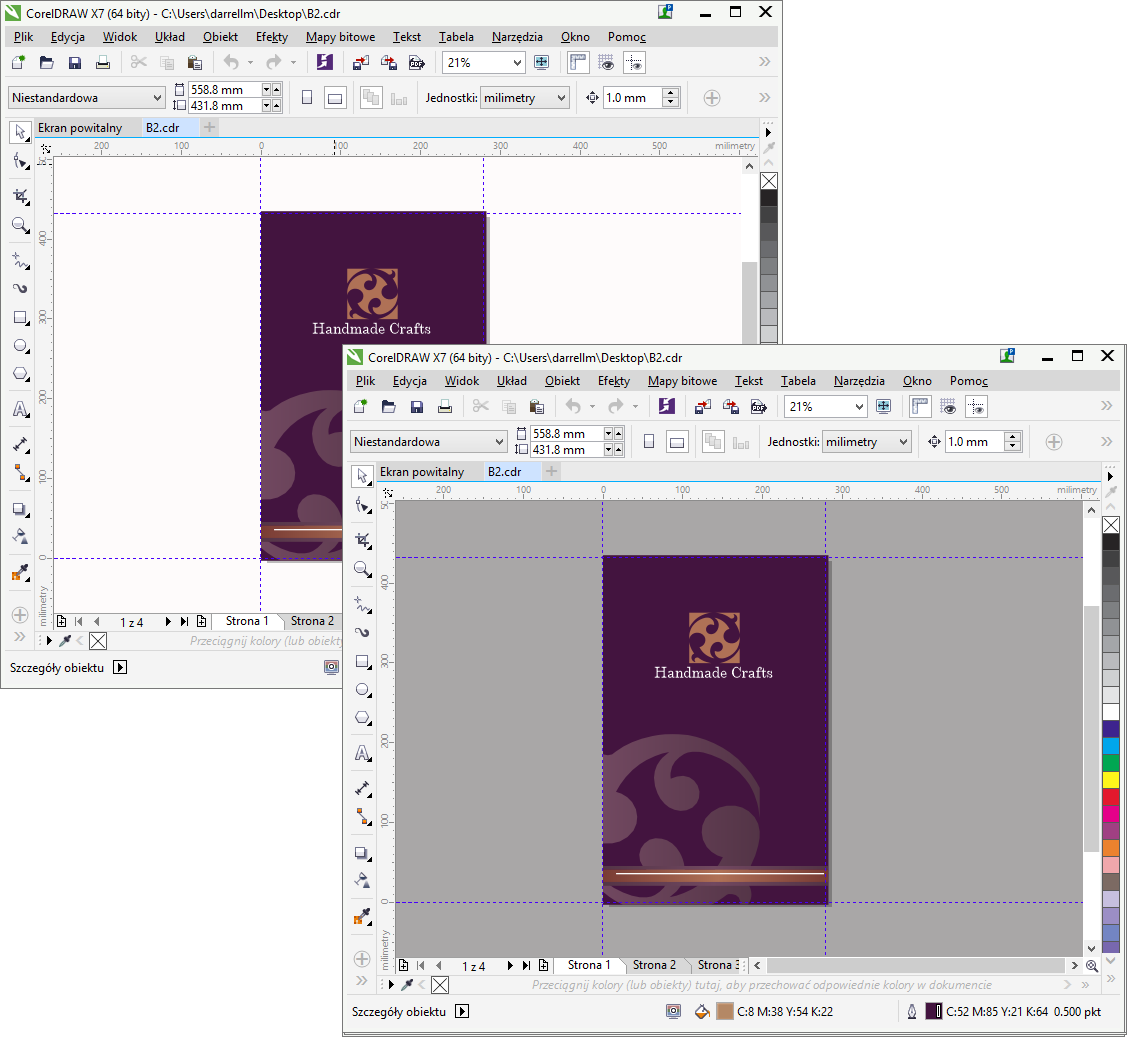Toggle Show Grid button in the front window
The width and height of the screenshot is (1132, 1044).
tap(949, 407)
